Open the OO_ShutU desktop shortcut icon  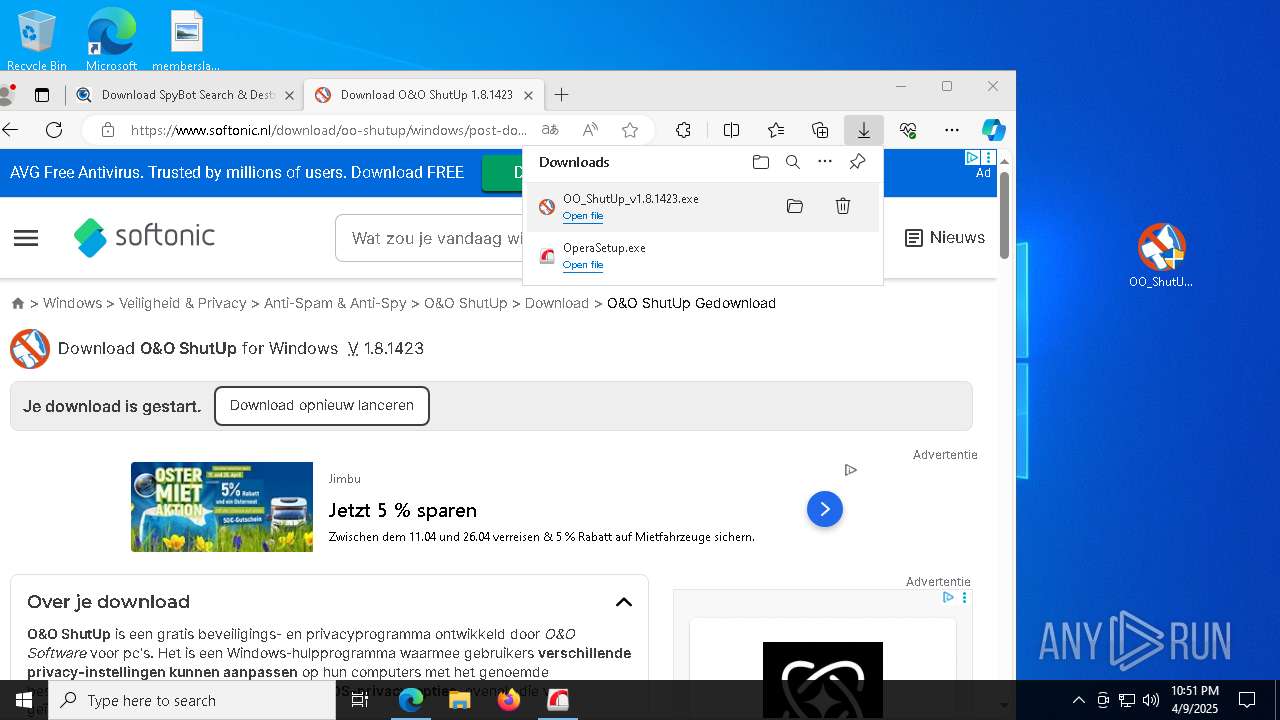(x=1161, y=256)
